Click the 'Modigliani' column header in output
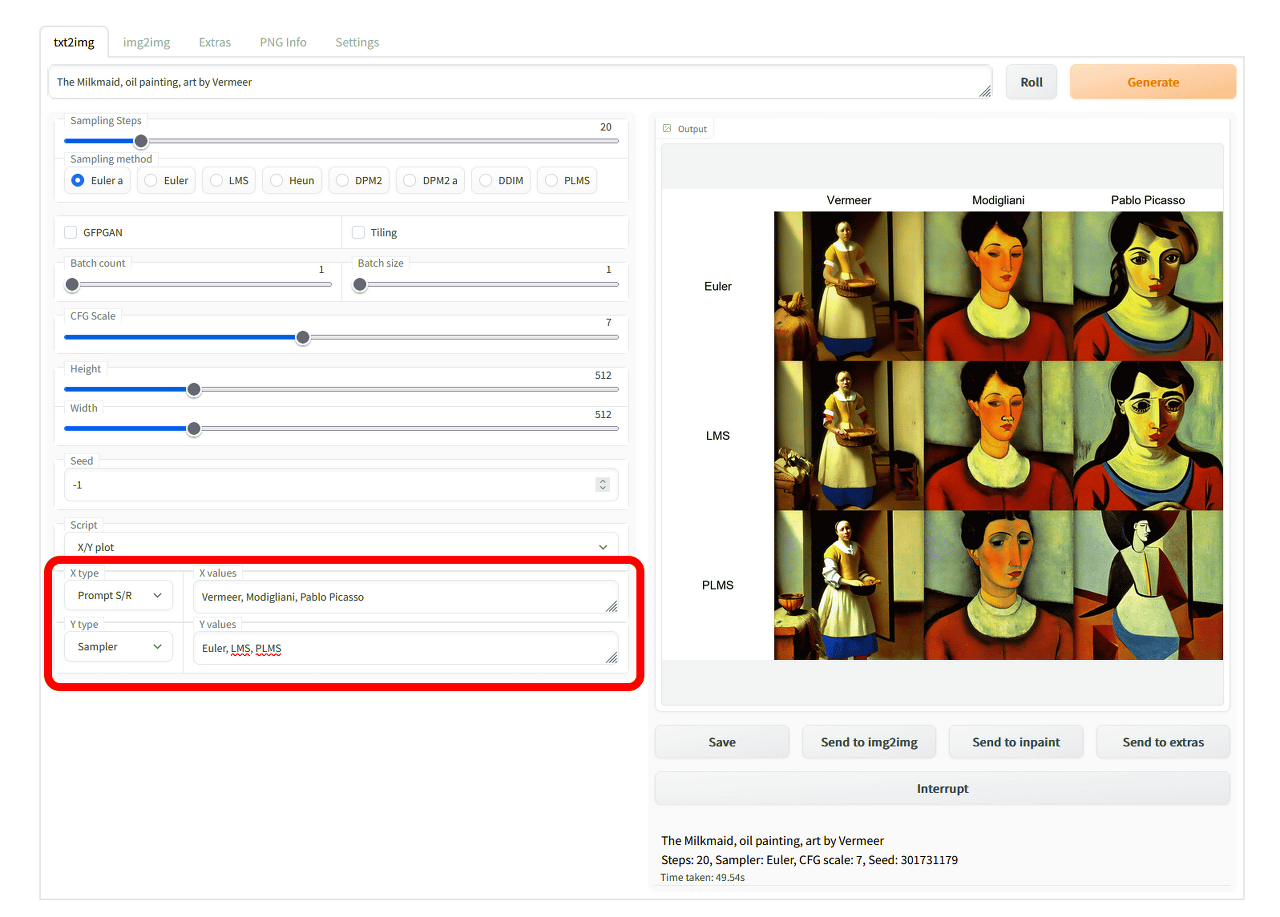1280x917 pixels. pos(998,200)
